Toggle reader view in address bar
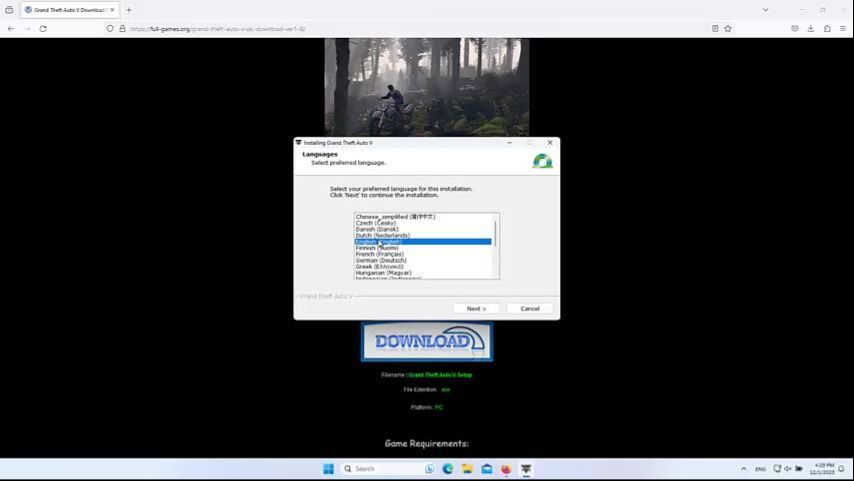Viewport: 854px width, 481px height. tap(715, 29)
